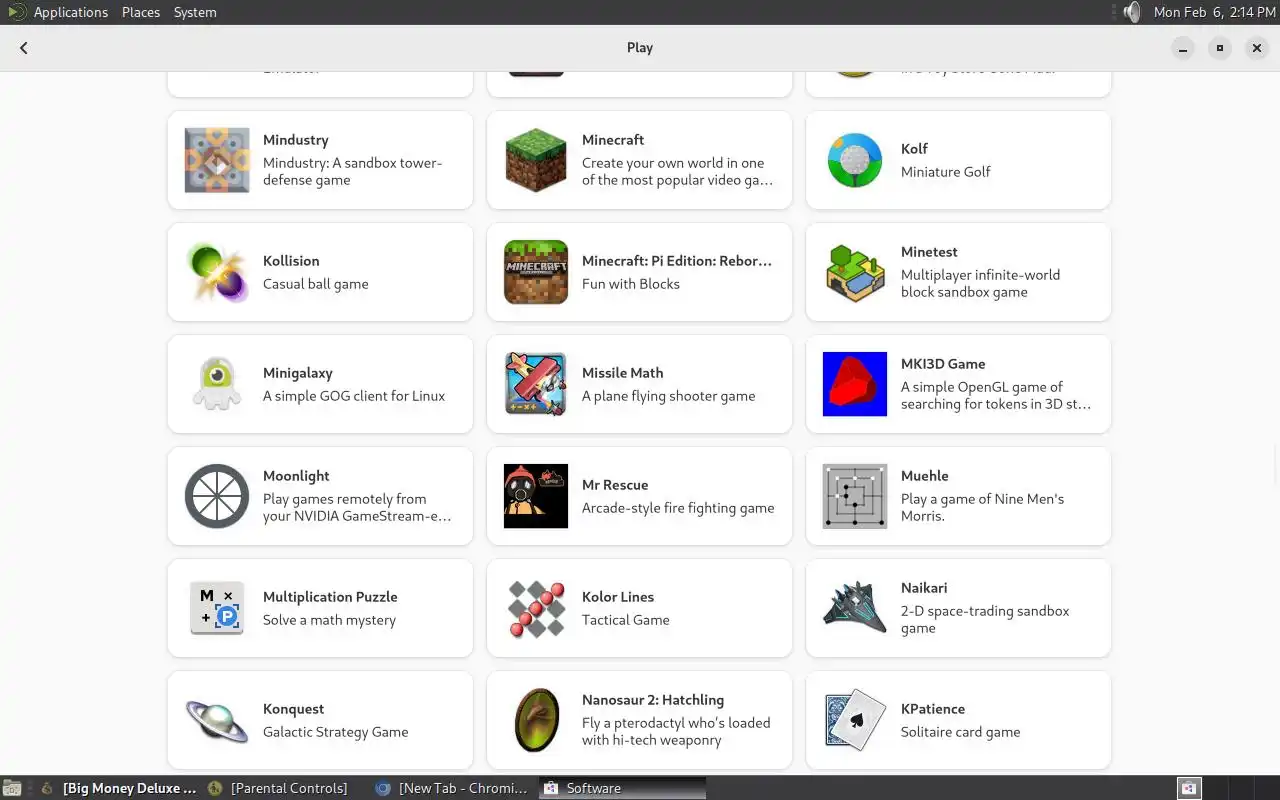Click the Kolor Lines diamonds icon
This screenshot has width=1280, height=800.
click(536, 608)
